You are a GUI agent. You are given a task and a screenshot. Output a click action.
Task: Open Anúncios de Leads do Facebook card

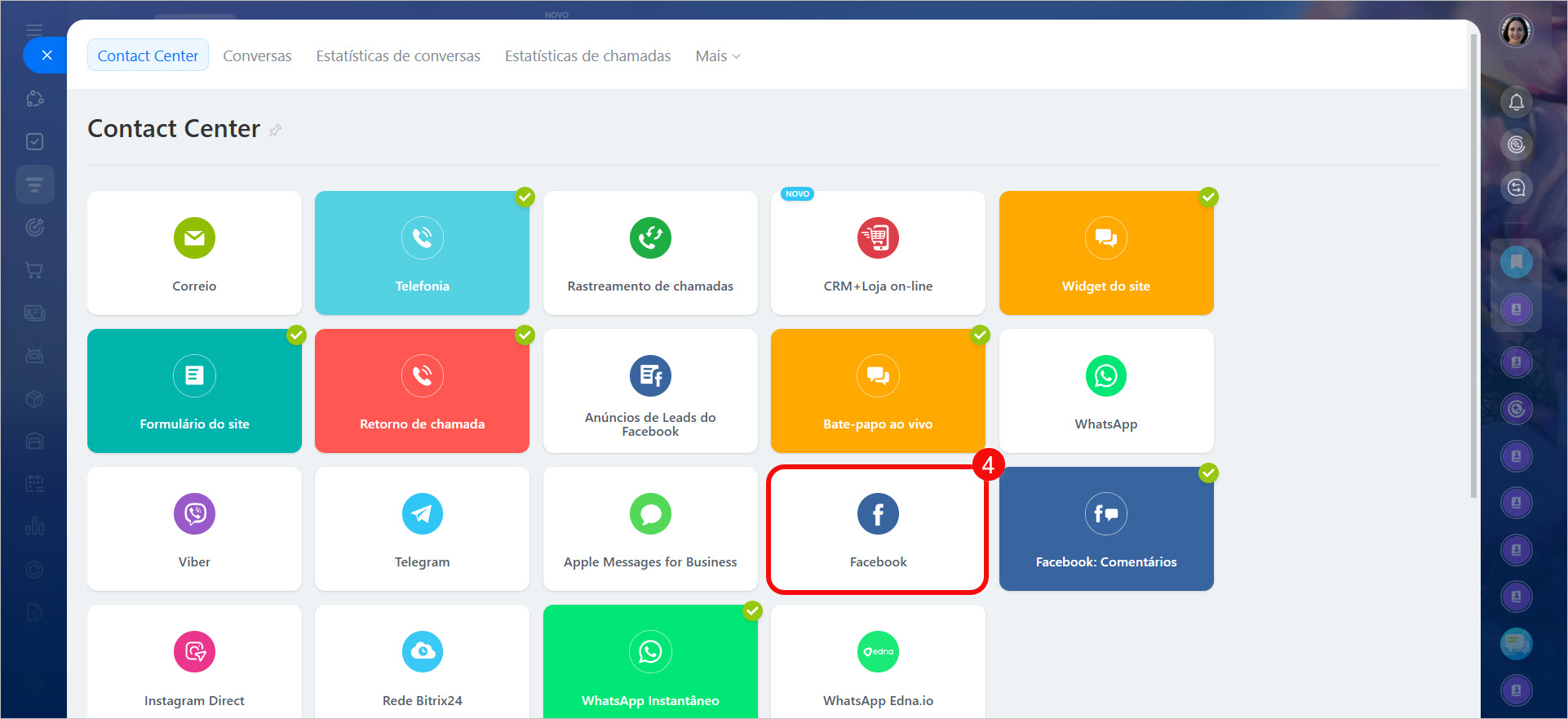pos(650,391)
